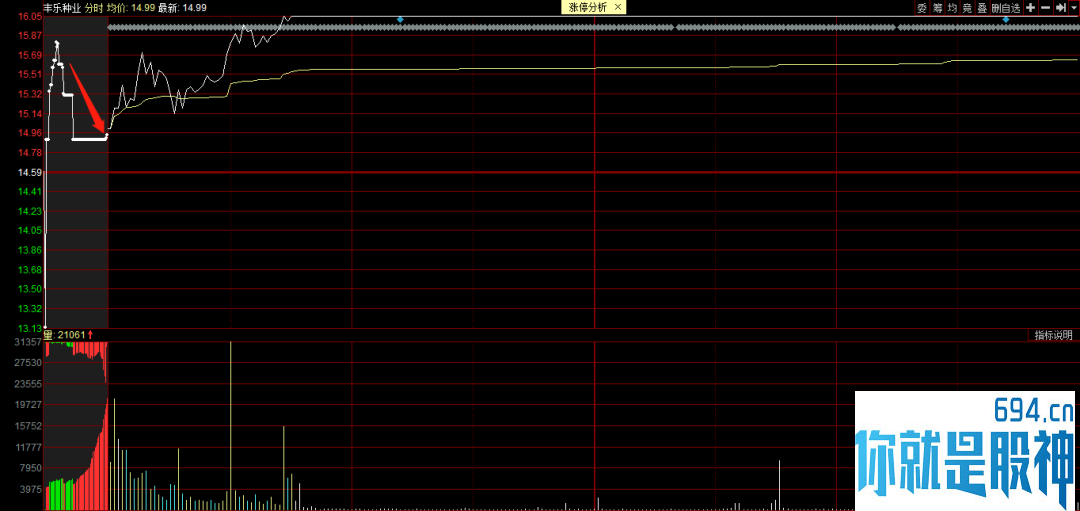
Task: Click the 13.32 price axis label
Action: [x=32, y=309]
